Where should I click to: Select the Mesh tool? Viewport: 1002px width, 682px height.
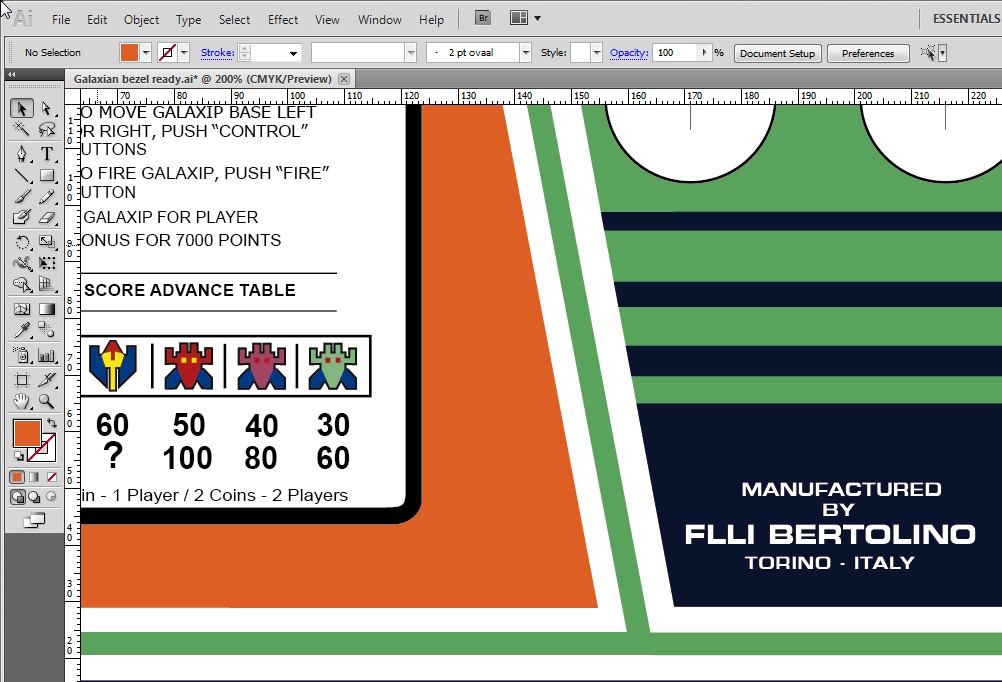[x=22, y=309]
